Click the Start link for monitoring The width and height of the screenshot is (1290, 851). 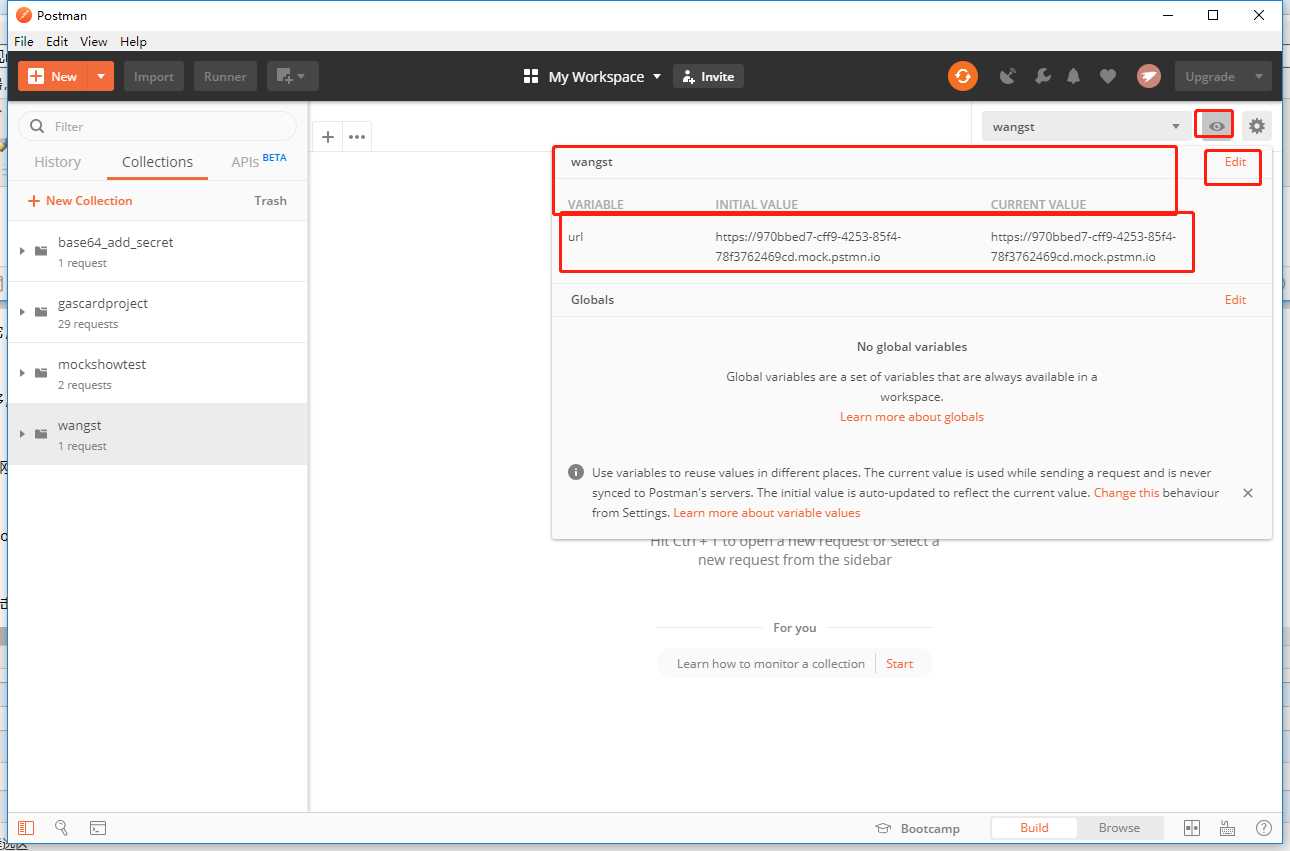899,664
